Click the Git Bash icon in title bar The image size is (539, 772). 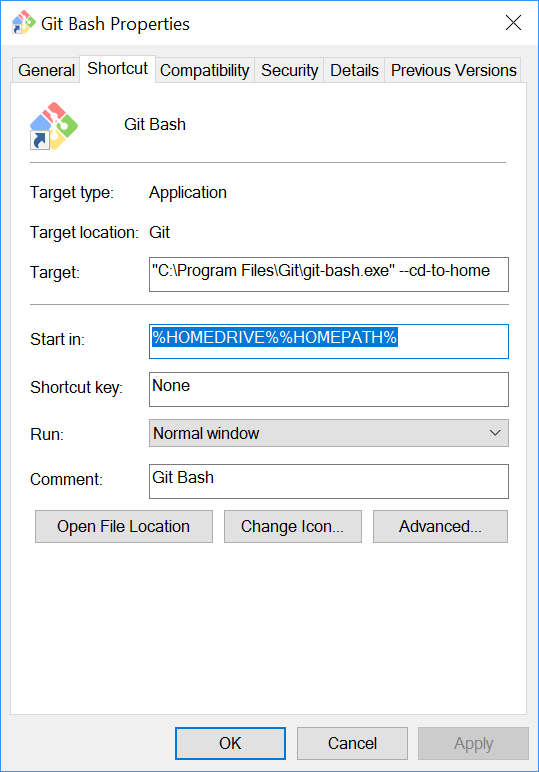pos(24,23)
